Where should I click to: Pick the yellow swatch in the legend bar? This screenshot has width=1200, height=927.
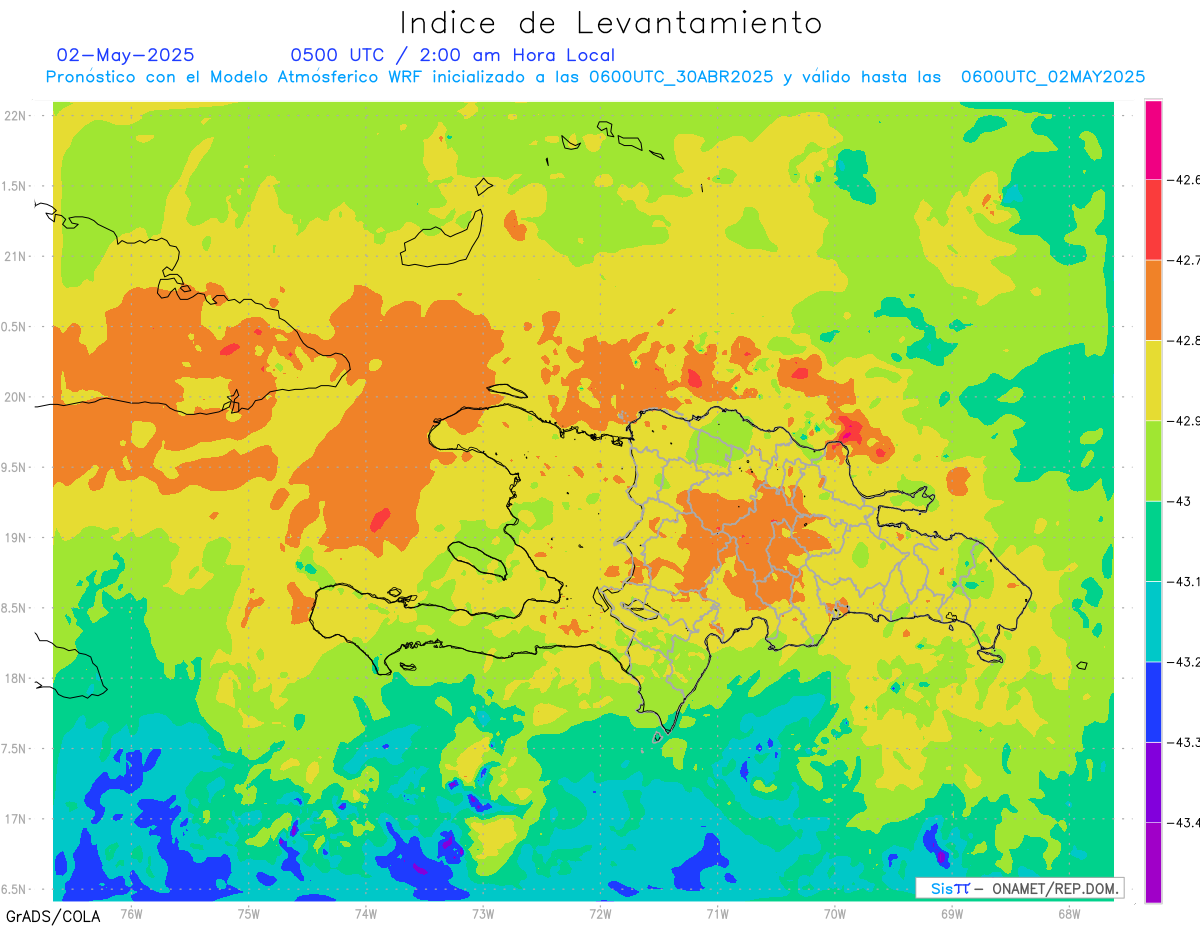[1154, 381]
